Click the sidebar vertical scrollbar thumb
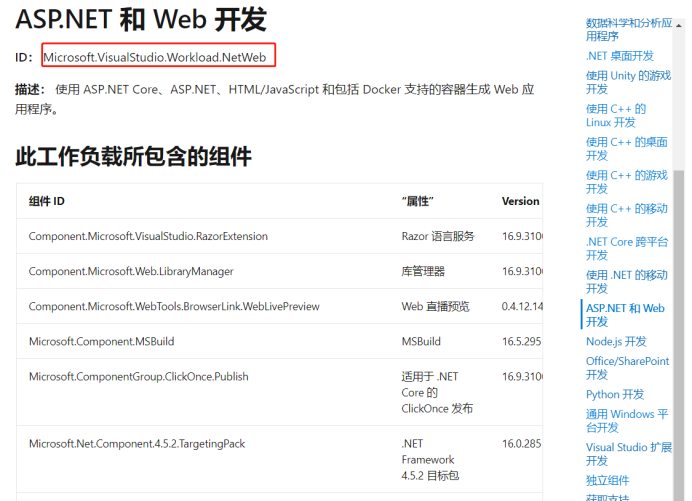Screen dimensions: 692x501 point(678,335)
